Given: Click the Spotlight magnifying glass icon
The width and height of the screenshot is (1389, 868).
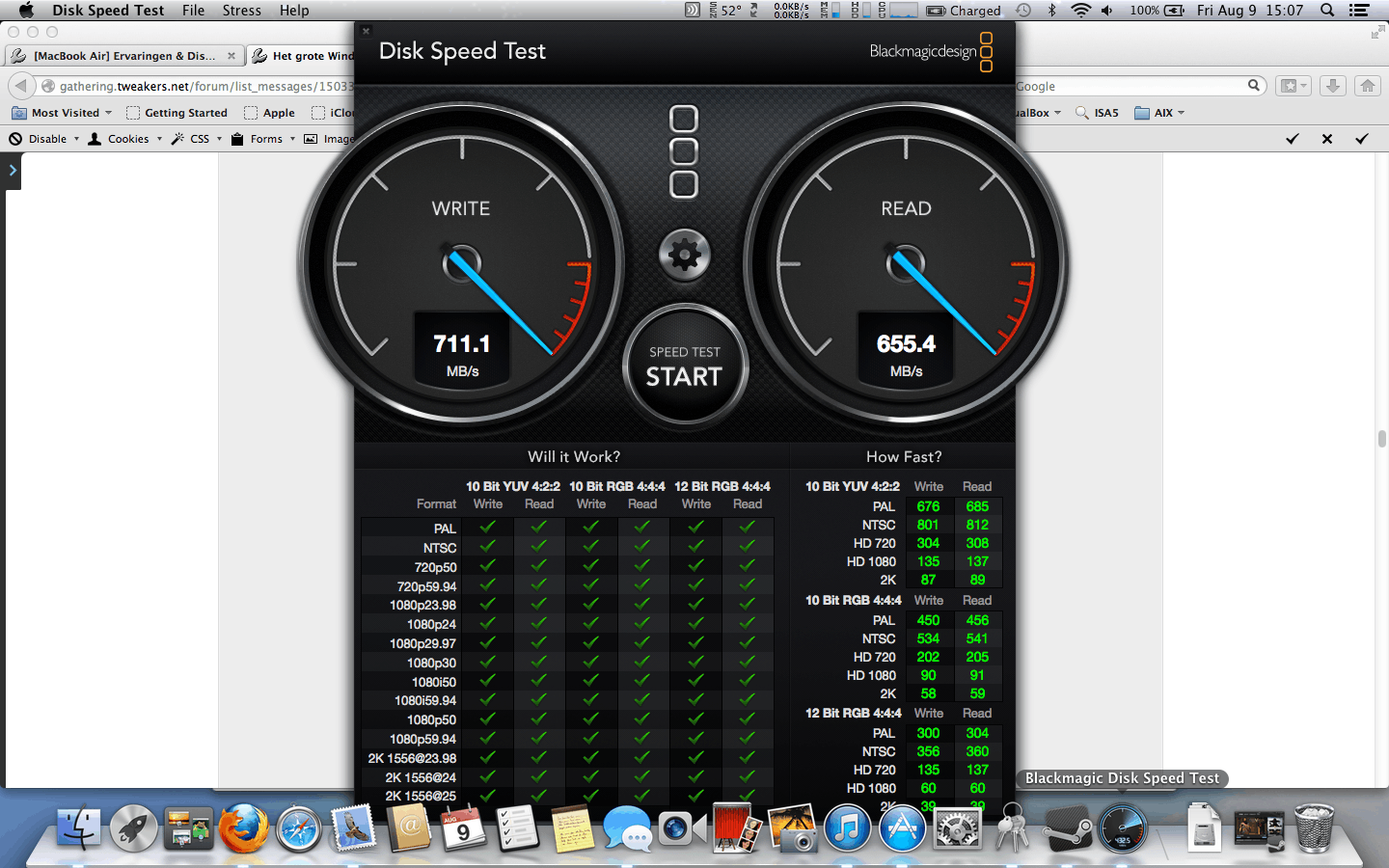Looking at the screenshot, I should point(1327,11).
